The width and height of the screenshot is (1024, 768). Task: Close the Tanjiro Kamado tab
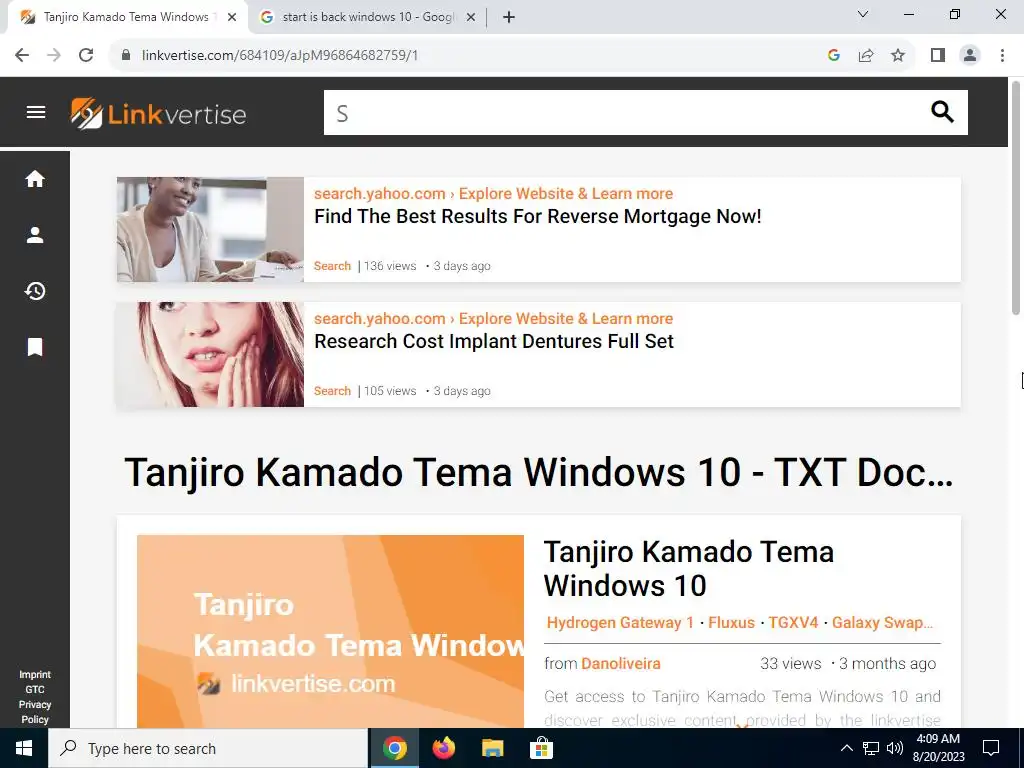coord(232,17)
